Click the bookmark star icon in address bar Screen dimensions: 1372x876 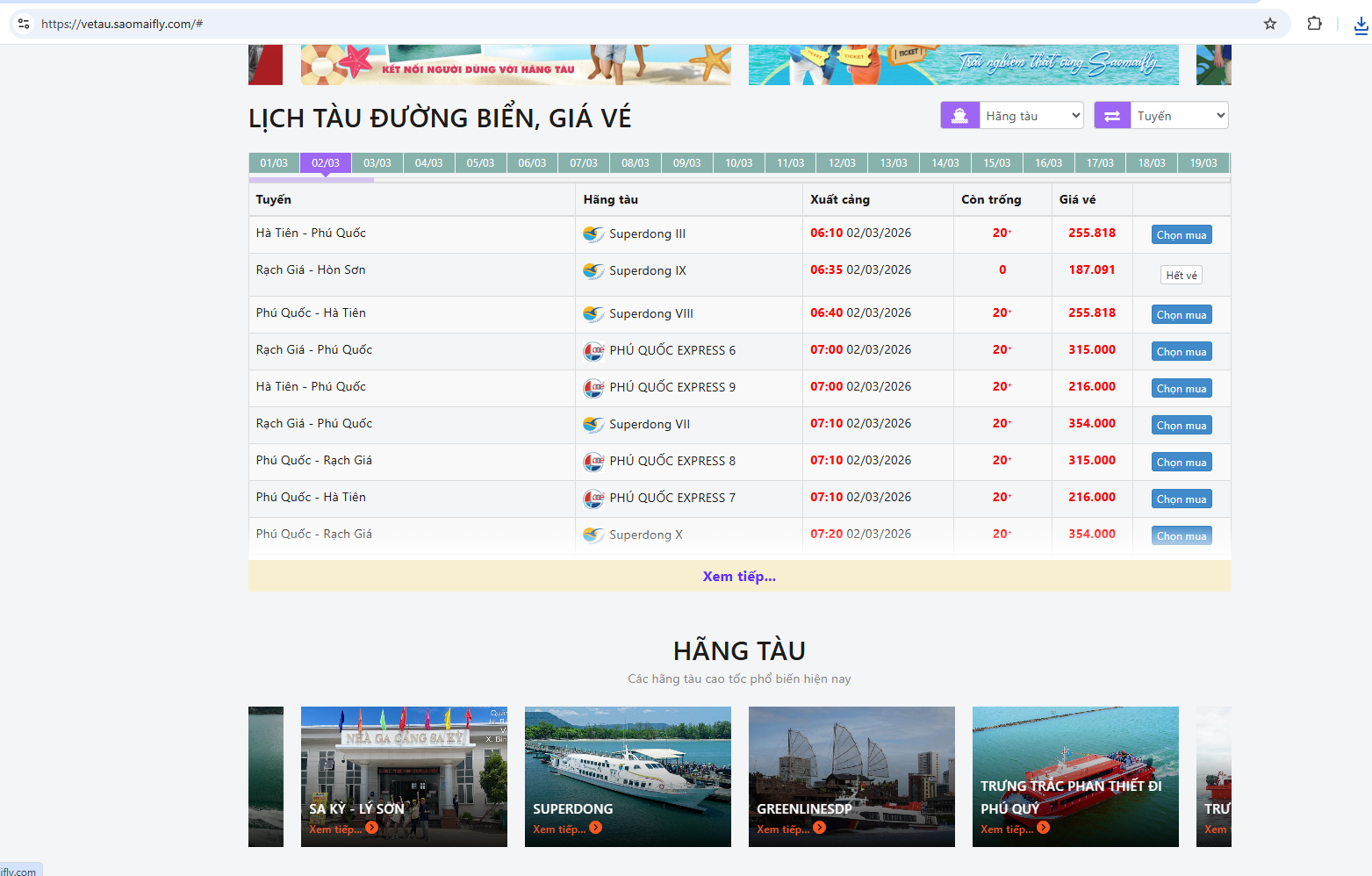tap(1269, 24)
